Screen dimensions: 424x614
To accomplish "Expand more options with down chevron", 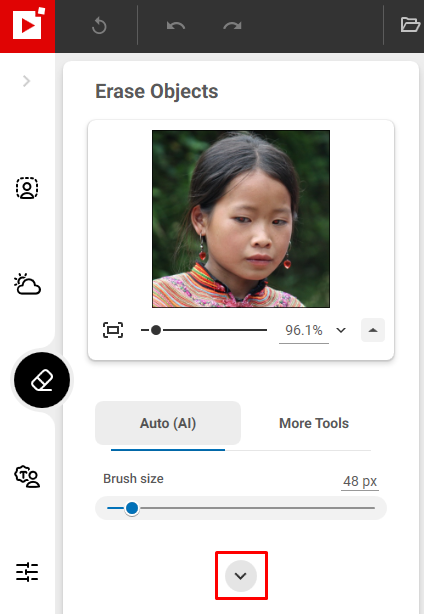I will tap(241, 576).
